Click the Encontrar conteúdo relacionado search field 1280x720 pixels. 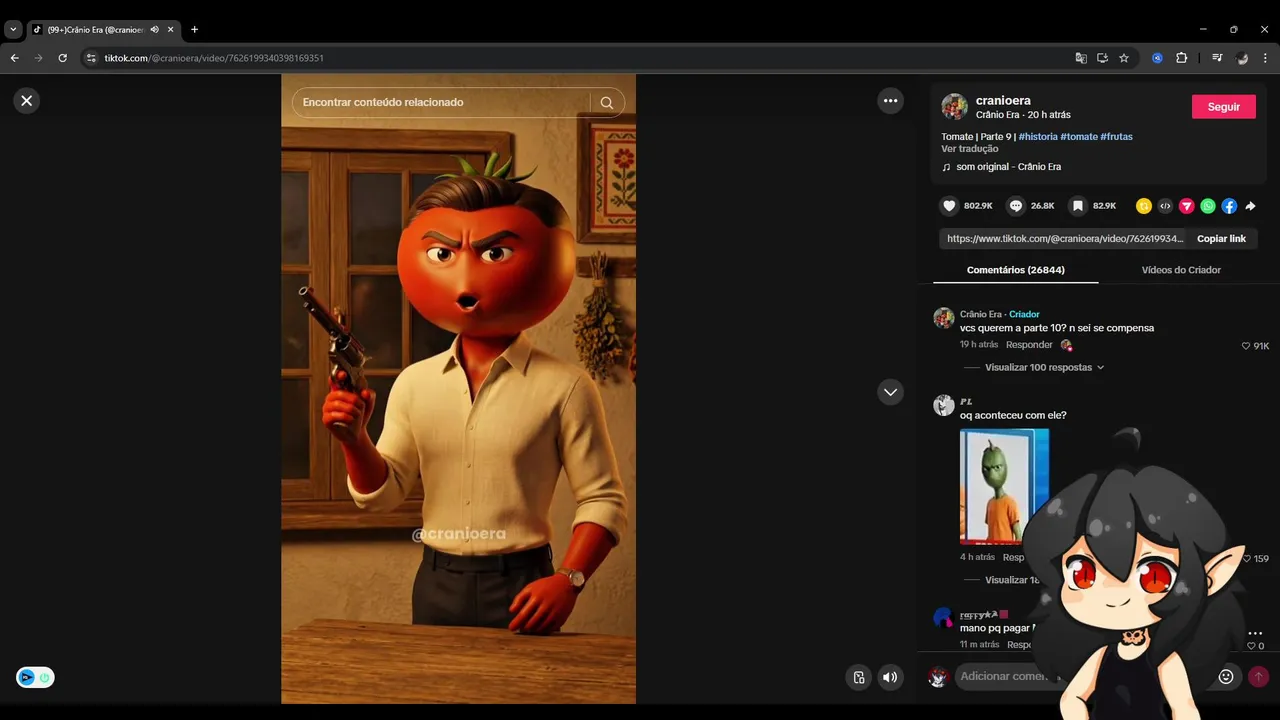(440, 102)
